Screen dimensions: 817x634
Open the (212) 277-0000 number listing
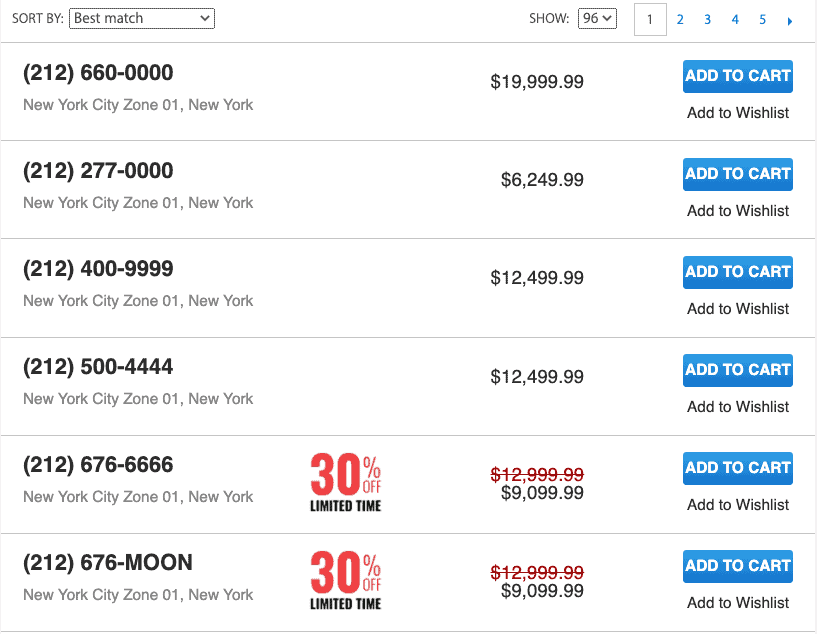pos(98,171)
